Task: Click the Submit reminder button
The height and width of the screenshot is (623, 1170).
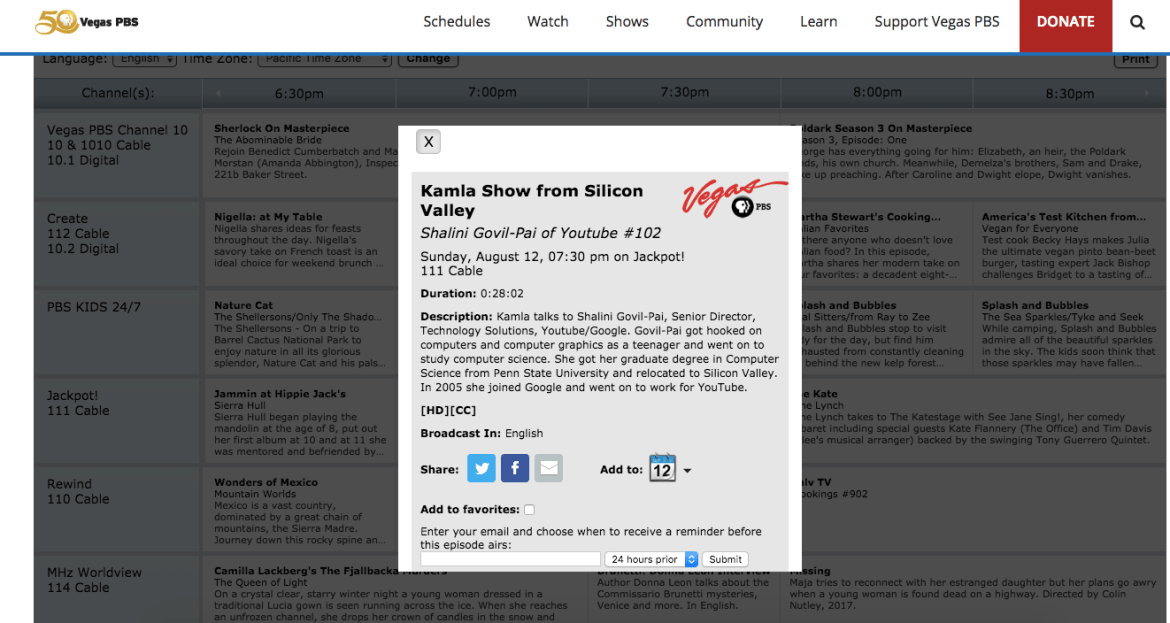Action: coord(725,560)
